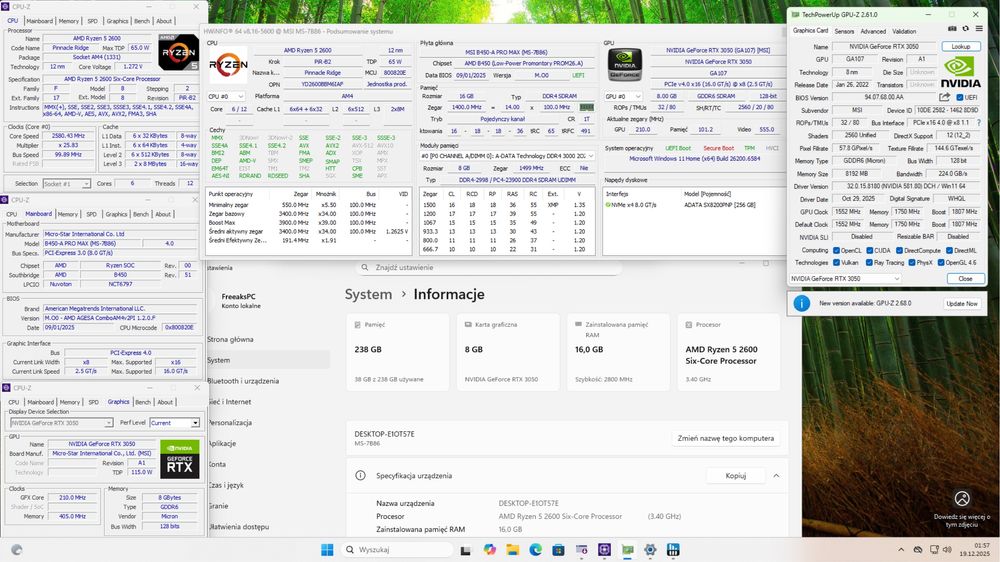Switch to GPU-Z taskbar icon
1000x562 pixels.
628,549
